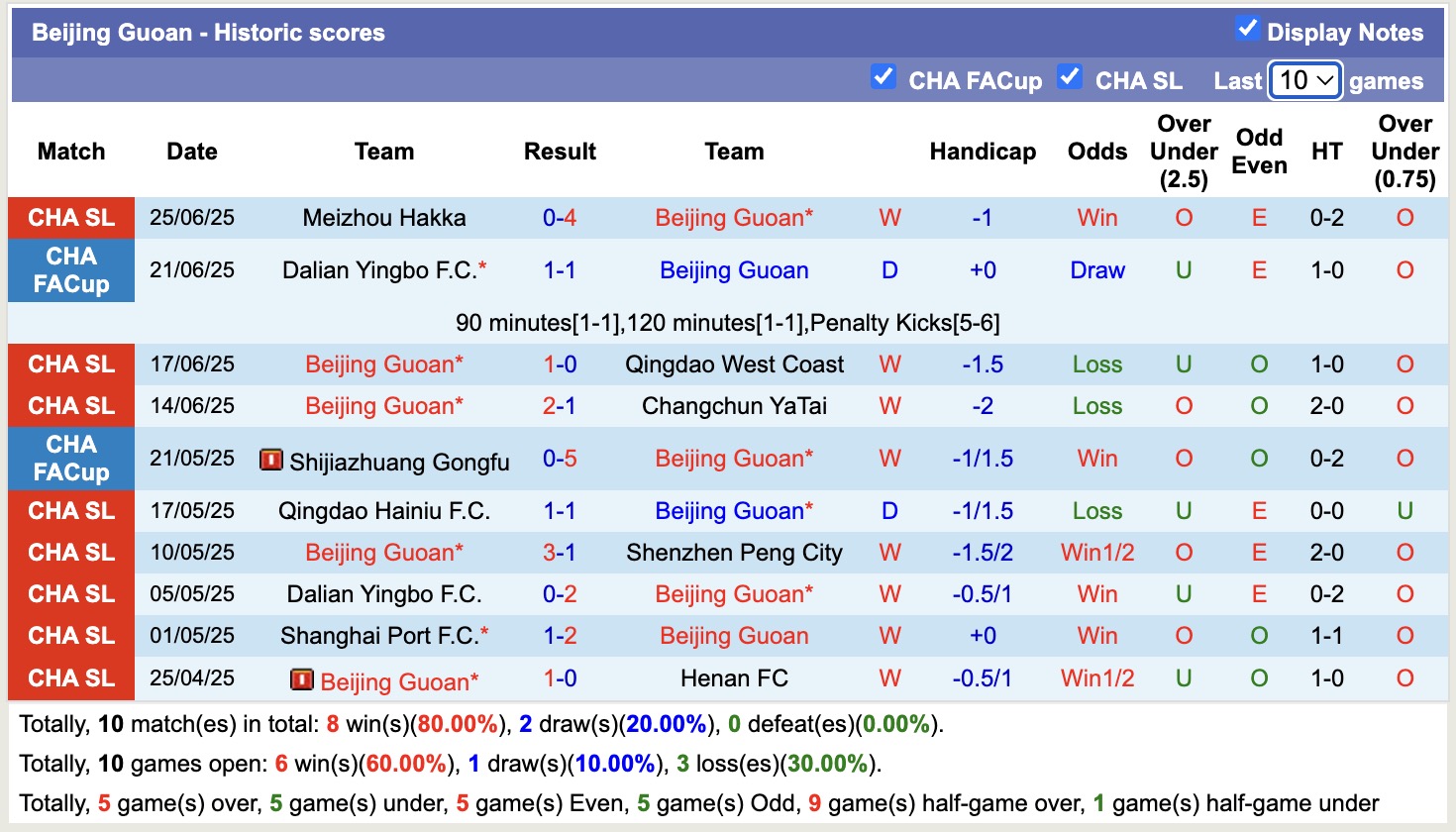Disable the CHA FACup filter checkbox
The width and height of the screenshot is (1456, 832).
(883, 76)
